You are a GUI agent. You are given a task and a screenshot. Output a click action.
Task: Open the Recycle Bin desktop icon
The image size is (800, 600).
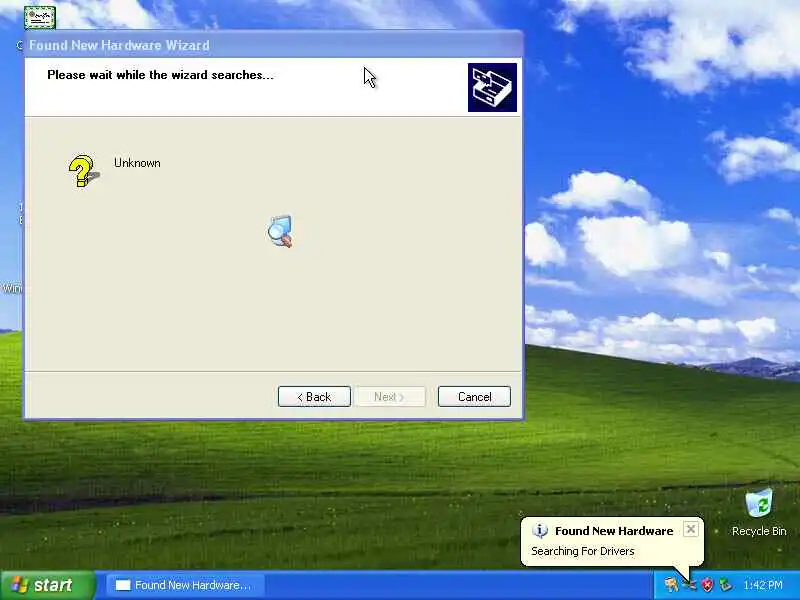click(759, 513)
